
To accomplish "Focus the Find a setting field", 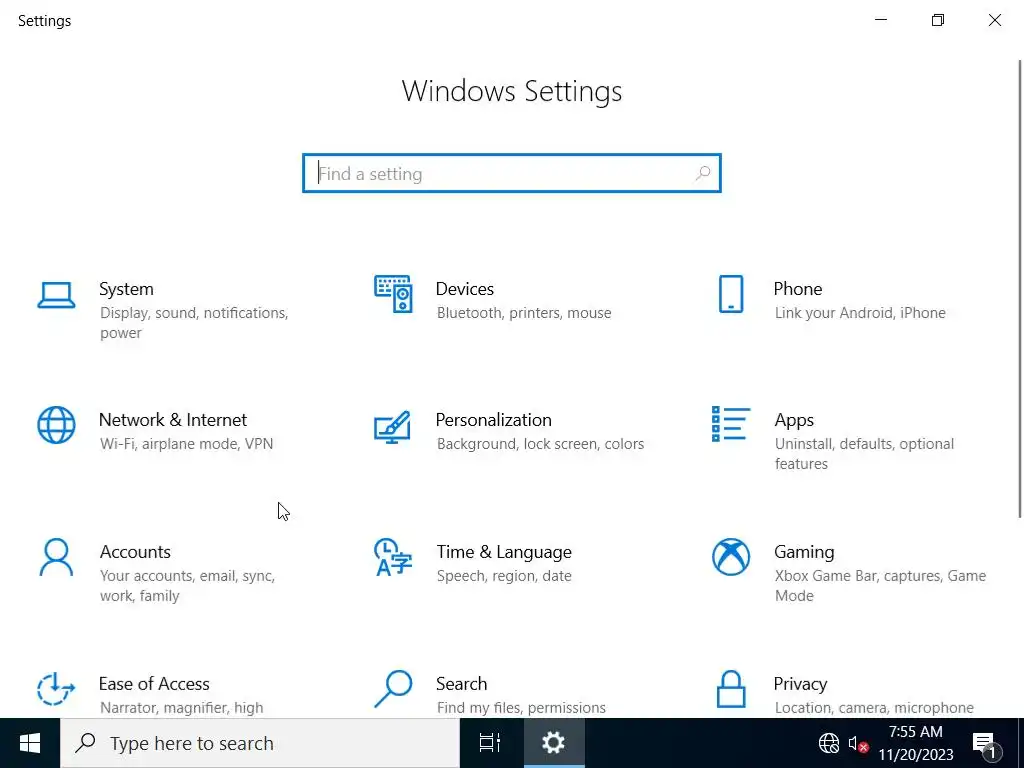I will coord(512,173).
